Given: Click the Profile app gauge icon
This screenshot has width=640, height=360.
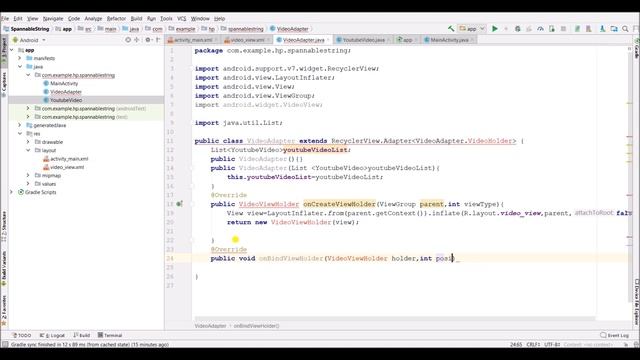Looking at the screenshot, I should (x=540, y=29).
